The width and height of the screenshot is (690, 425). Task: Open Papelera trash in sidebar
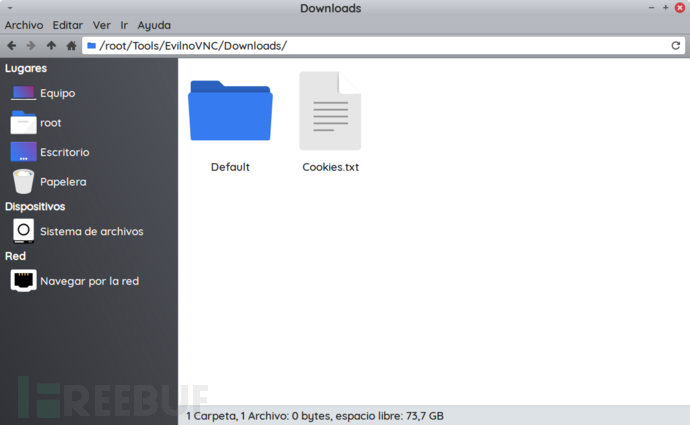[x=89, y=181]
